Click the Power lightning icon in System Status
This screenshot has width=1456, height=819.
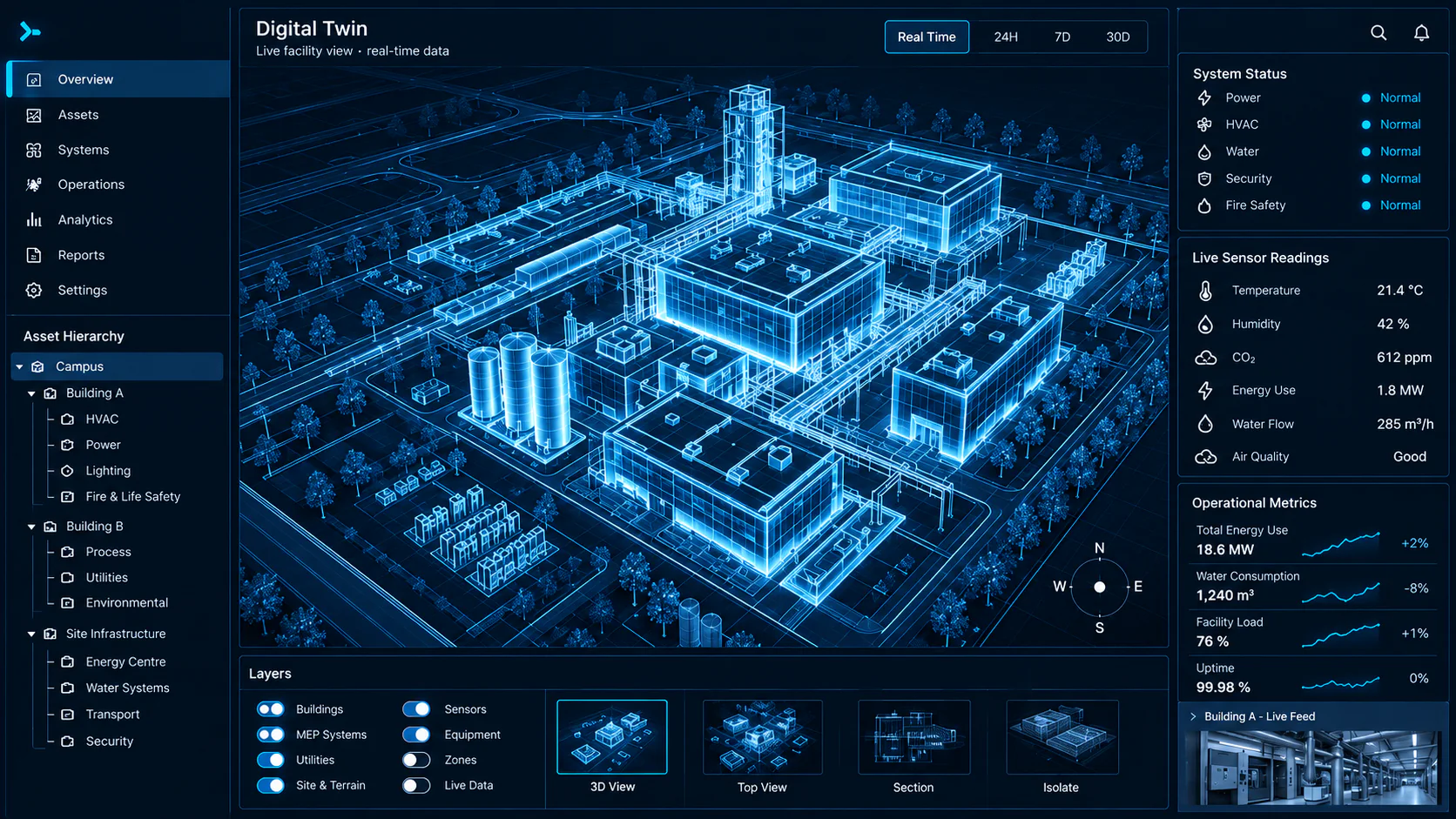1204,97
